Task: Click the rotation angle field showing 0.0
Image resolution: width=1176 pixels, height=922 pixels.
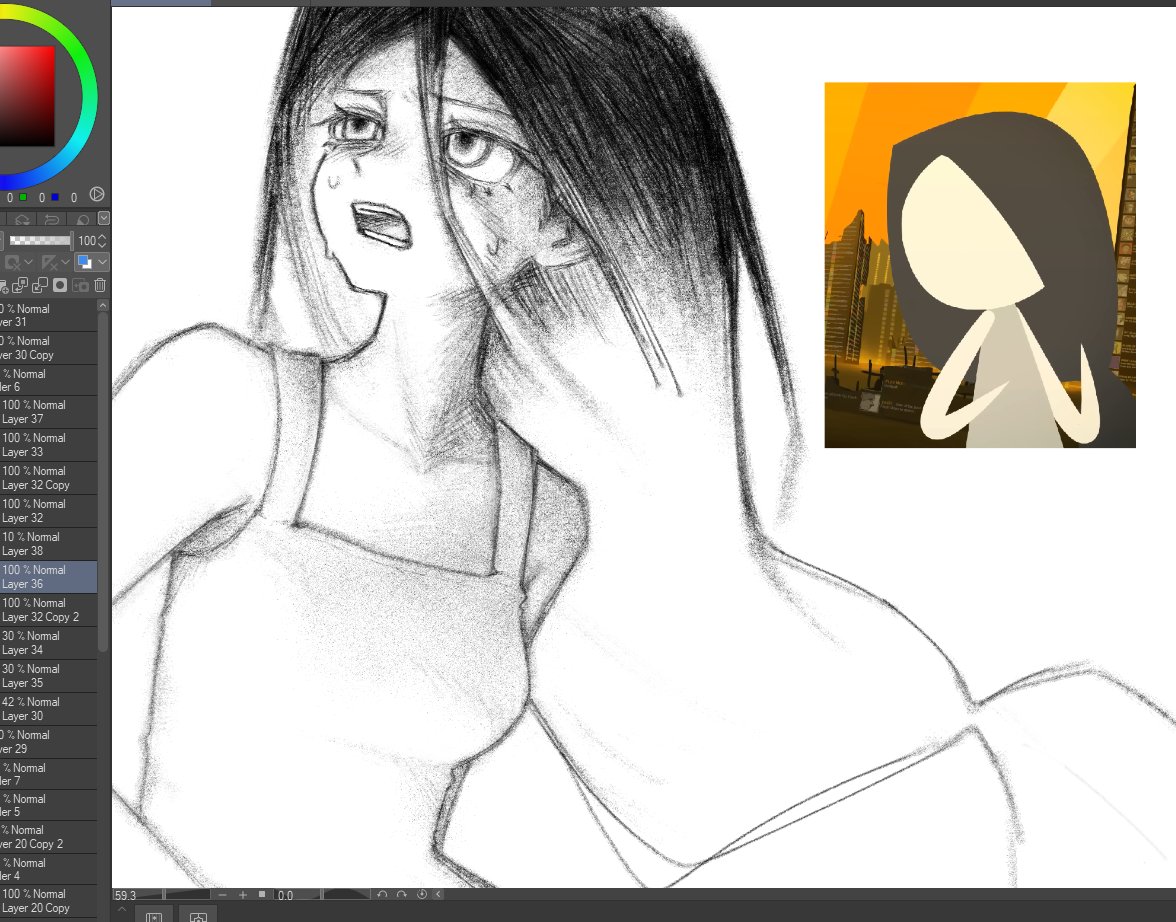Action: tap(286, 895)
